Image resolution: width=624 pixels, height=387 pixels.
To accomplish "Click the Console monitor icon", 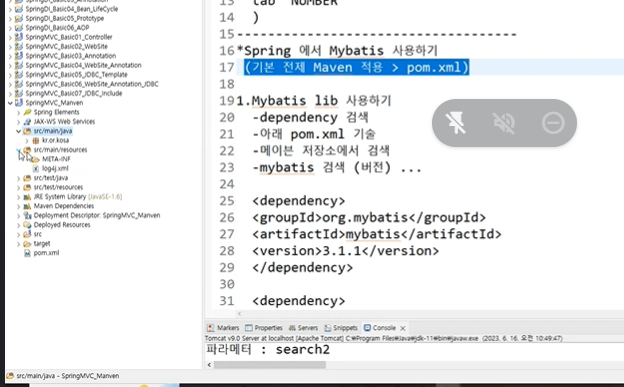I will coord(367,328).
